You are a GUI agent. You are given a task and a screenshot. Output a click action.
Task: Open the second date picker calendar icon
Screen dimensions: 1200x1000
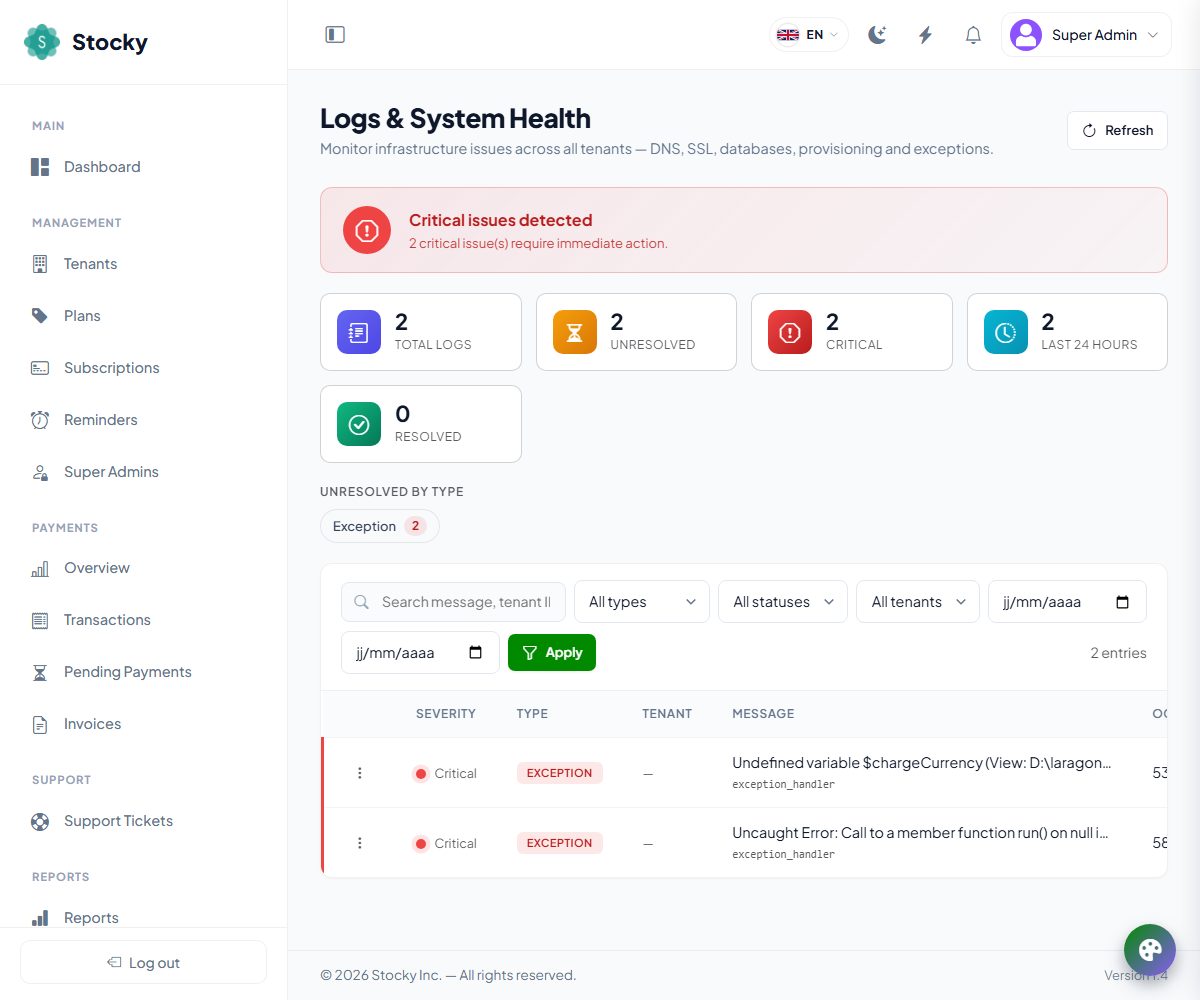click(475, 653)
